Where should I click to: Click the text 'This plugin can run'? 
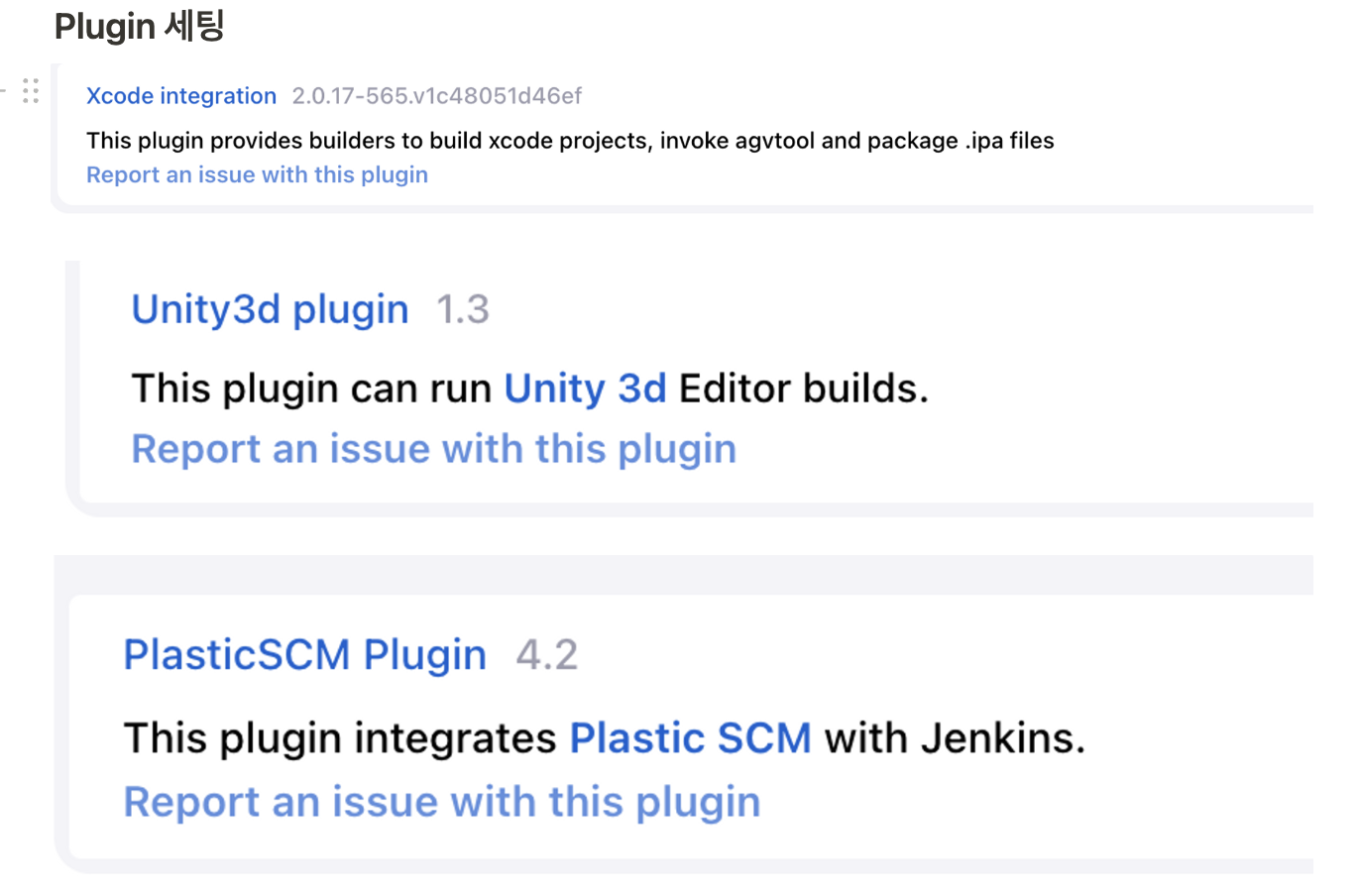(311, 389)
